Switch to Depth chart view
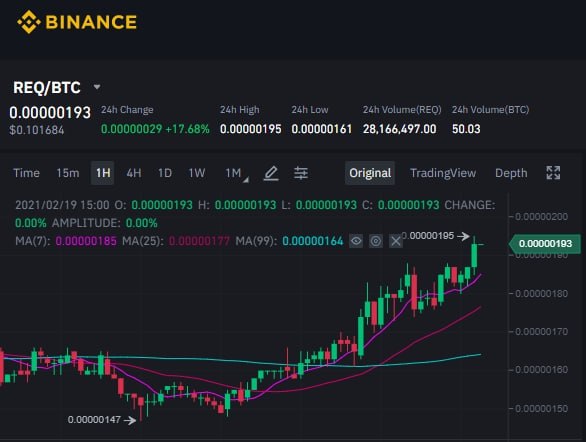586x442 pixels. 511,173
